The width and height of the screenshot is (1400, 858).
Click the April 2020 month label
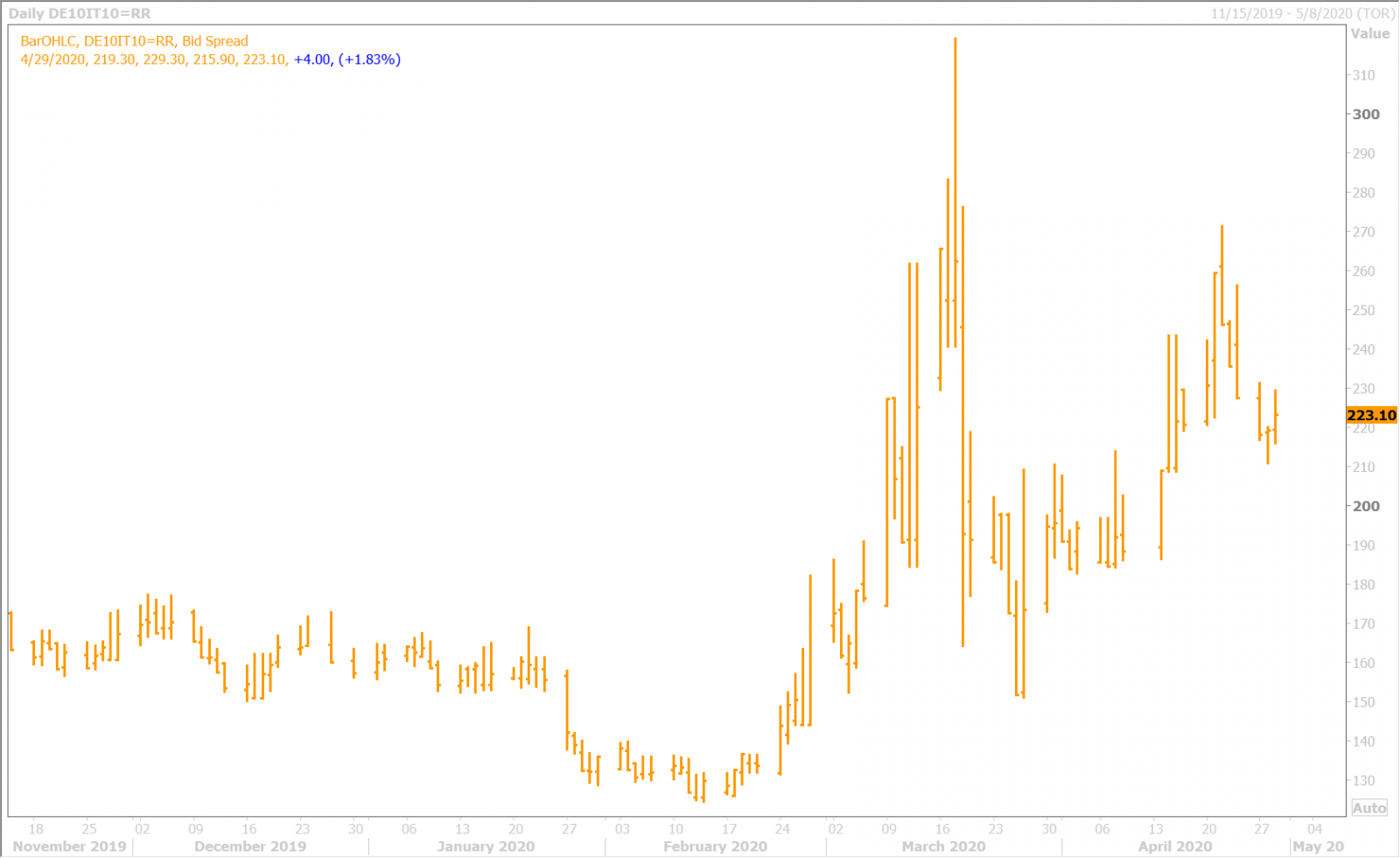pos(1175,847)
